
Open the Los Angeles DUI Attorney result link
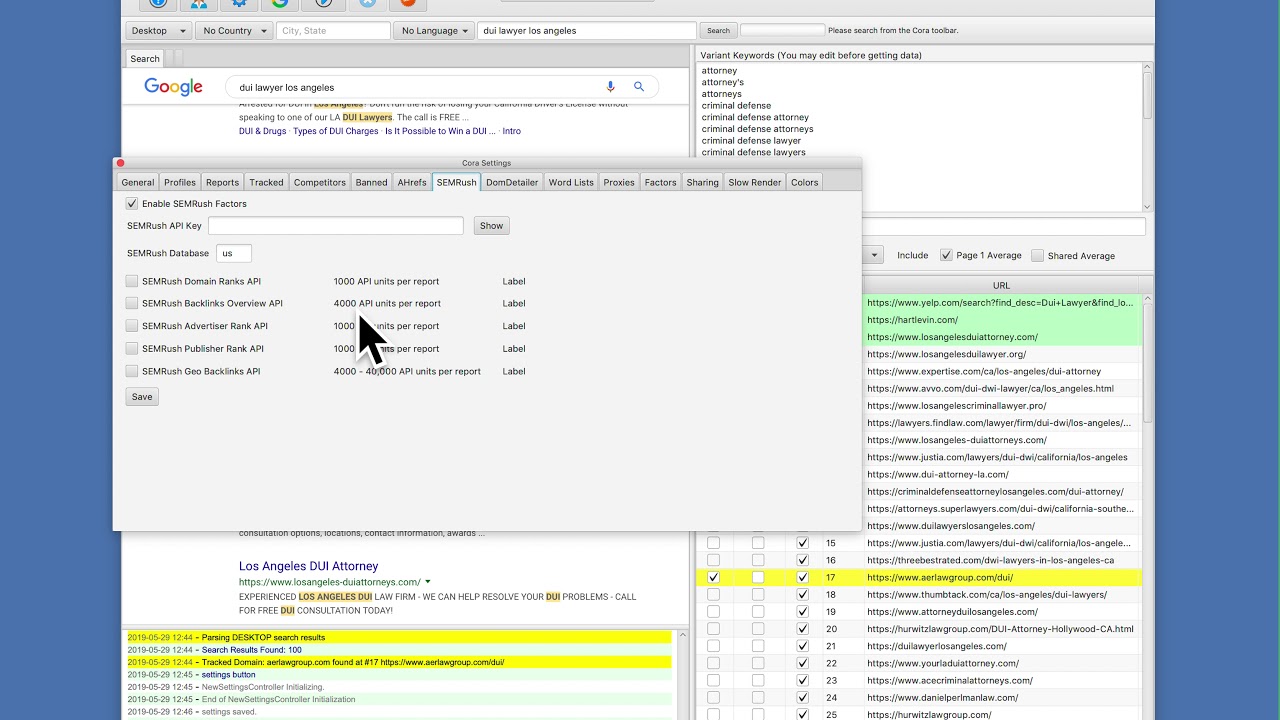coord(308,566)
